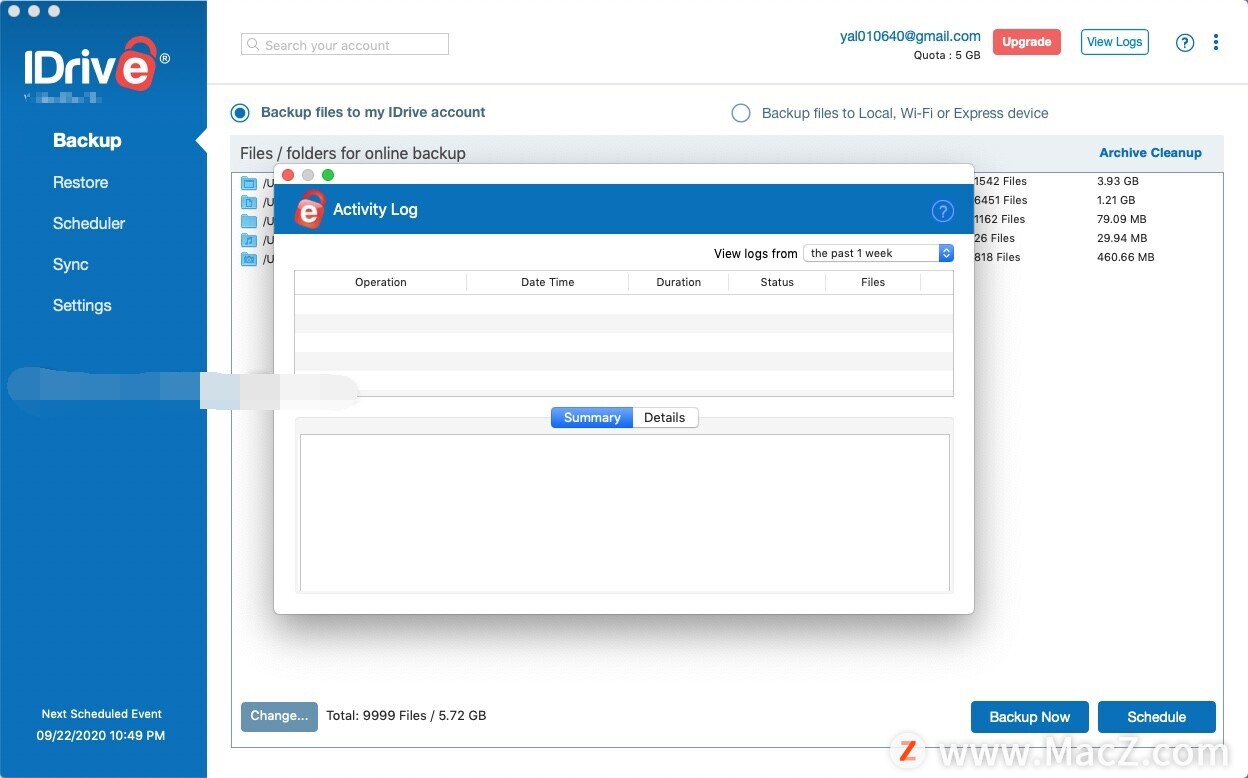1248x778 pixels.
Task: Select the folder icon in the 460.66 MB row
Action: (x=249, y=259)
